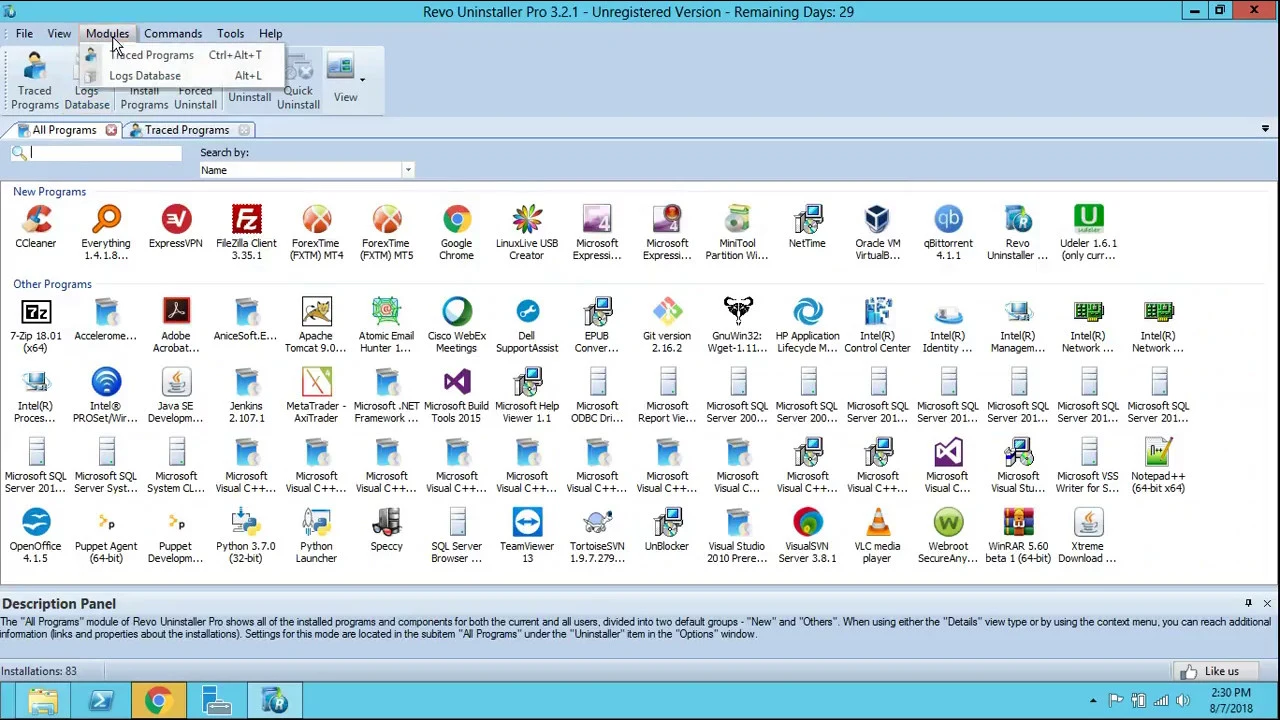
Task: Click the taskbar volume speaker icon
Action: 1183,701
